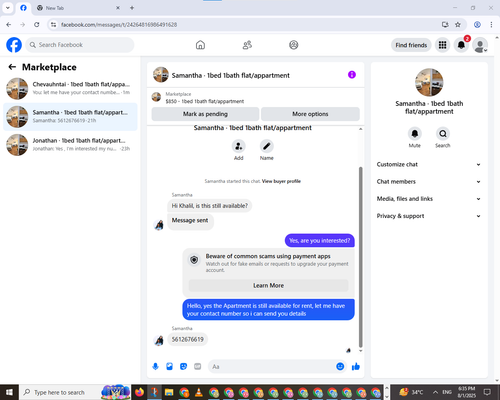Switch to the New Tab browser tab
The height and width of the screenshot is (400, 500).
pos(78,8)
